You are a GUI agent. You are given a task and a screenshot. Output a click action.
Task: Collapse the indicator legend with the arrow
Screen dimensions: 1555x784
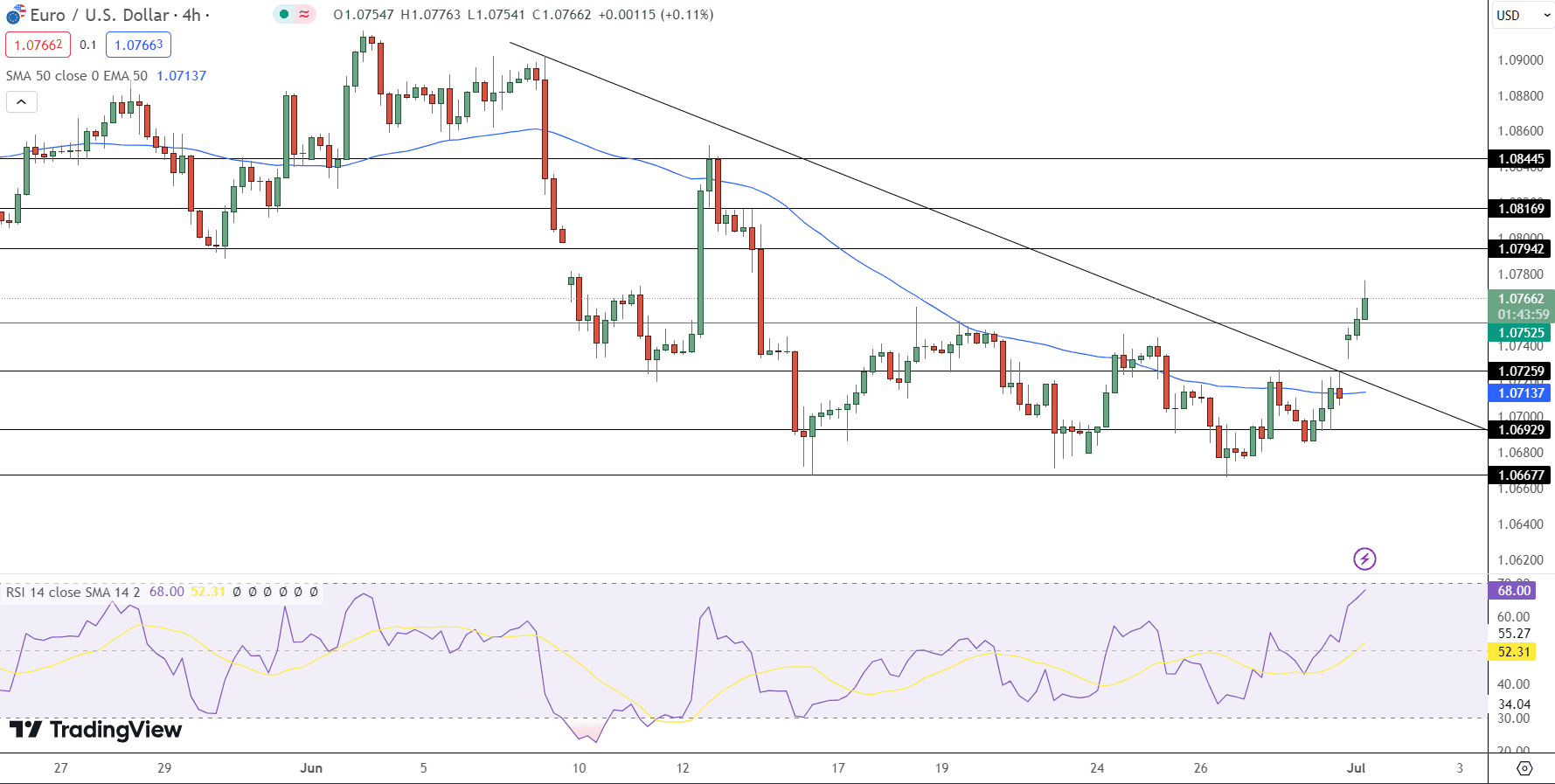point(22,102)
